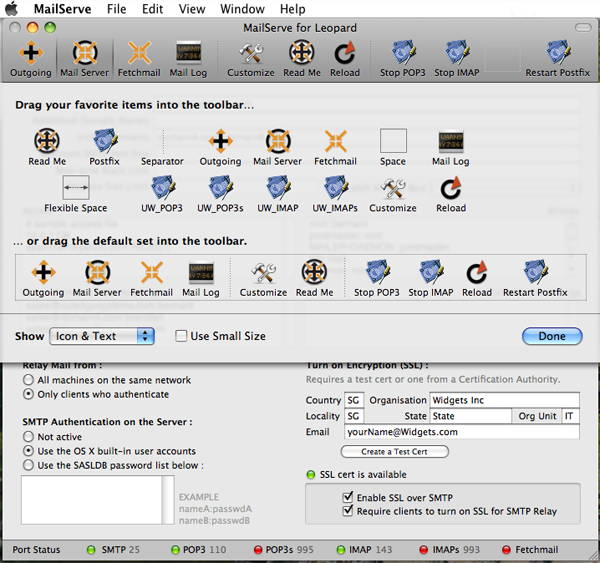Toggle Enable SSL over SMTP checkbox

(x=348, y=497)
